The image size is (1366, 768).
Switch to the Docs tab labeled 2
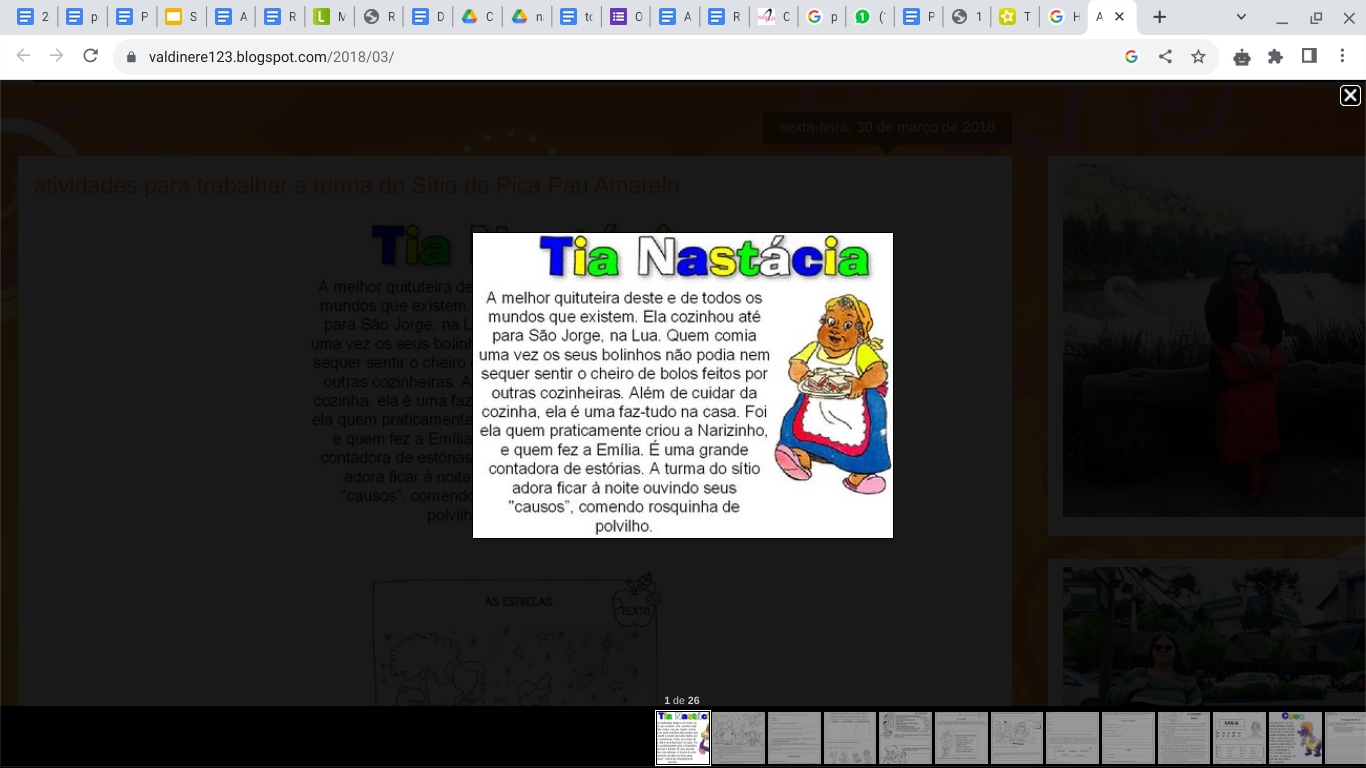coord(33,17)
